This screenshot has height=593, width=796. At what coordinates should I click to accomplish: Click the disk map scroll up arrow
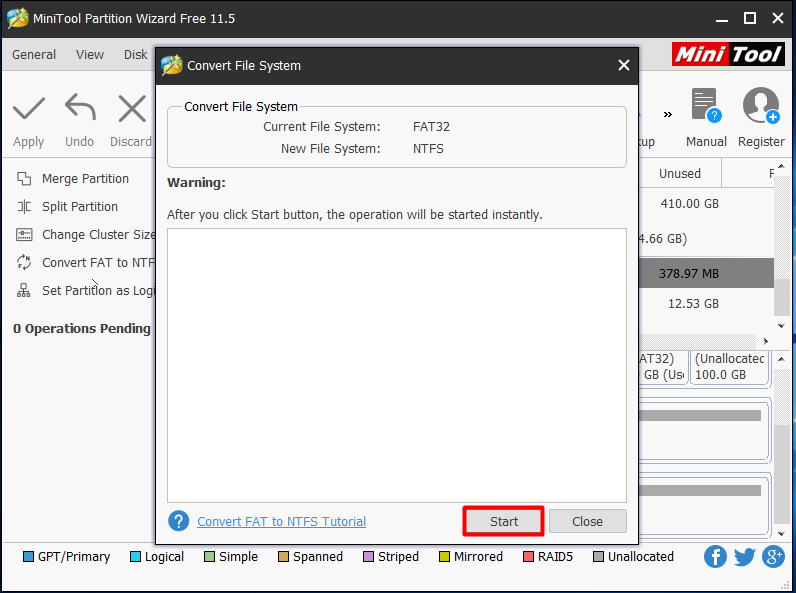tap(781, 359)
